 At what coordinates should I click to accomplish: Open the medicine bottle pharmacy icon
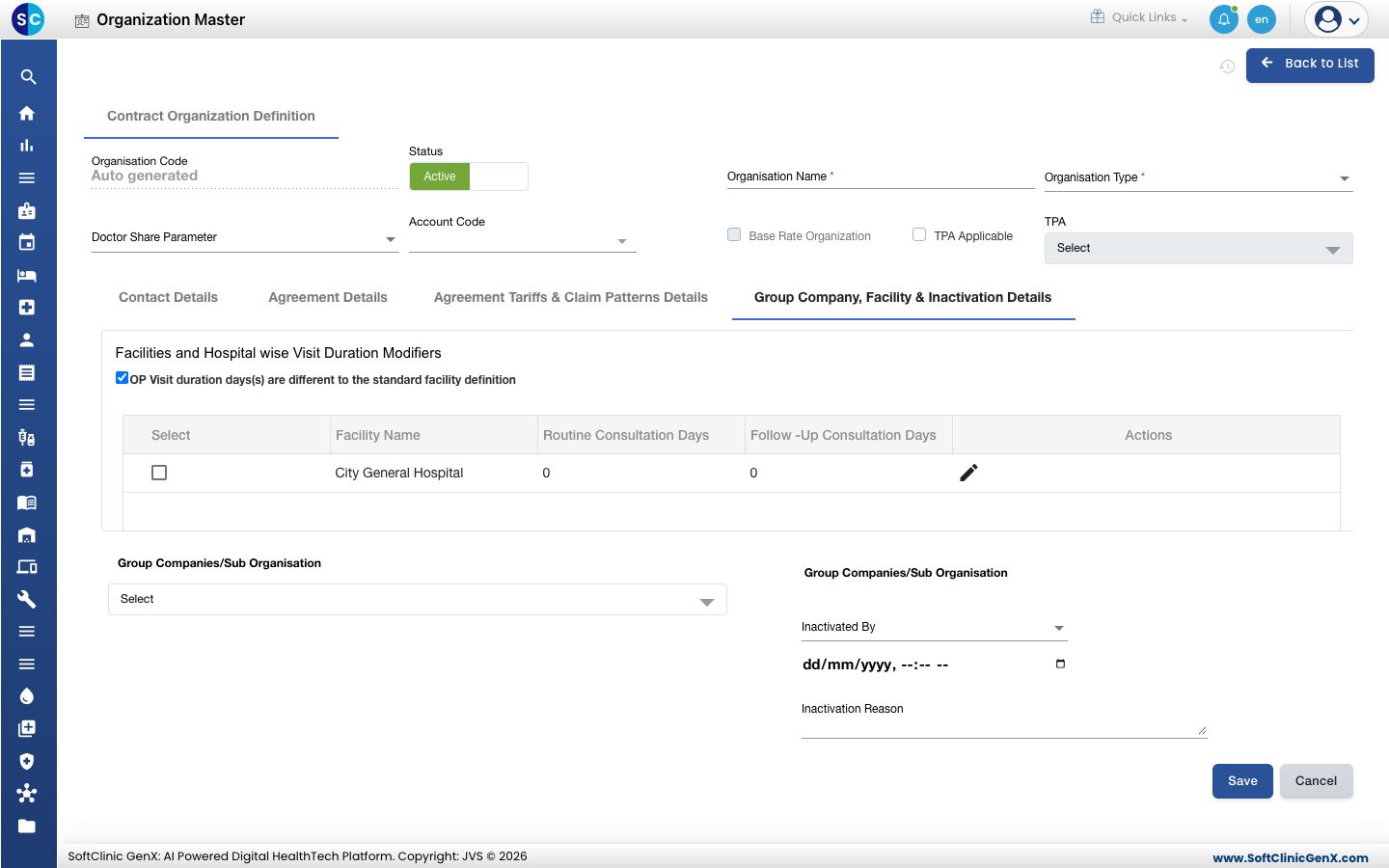click(27, 470)
